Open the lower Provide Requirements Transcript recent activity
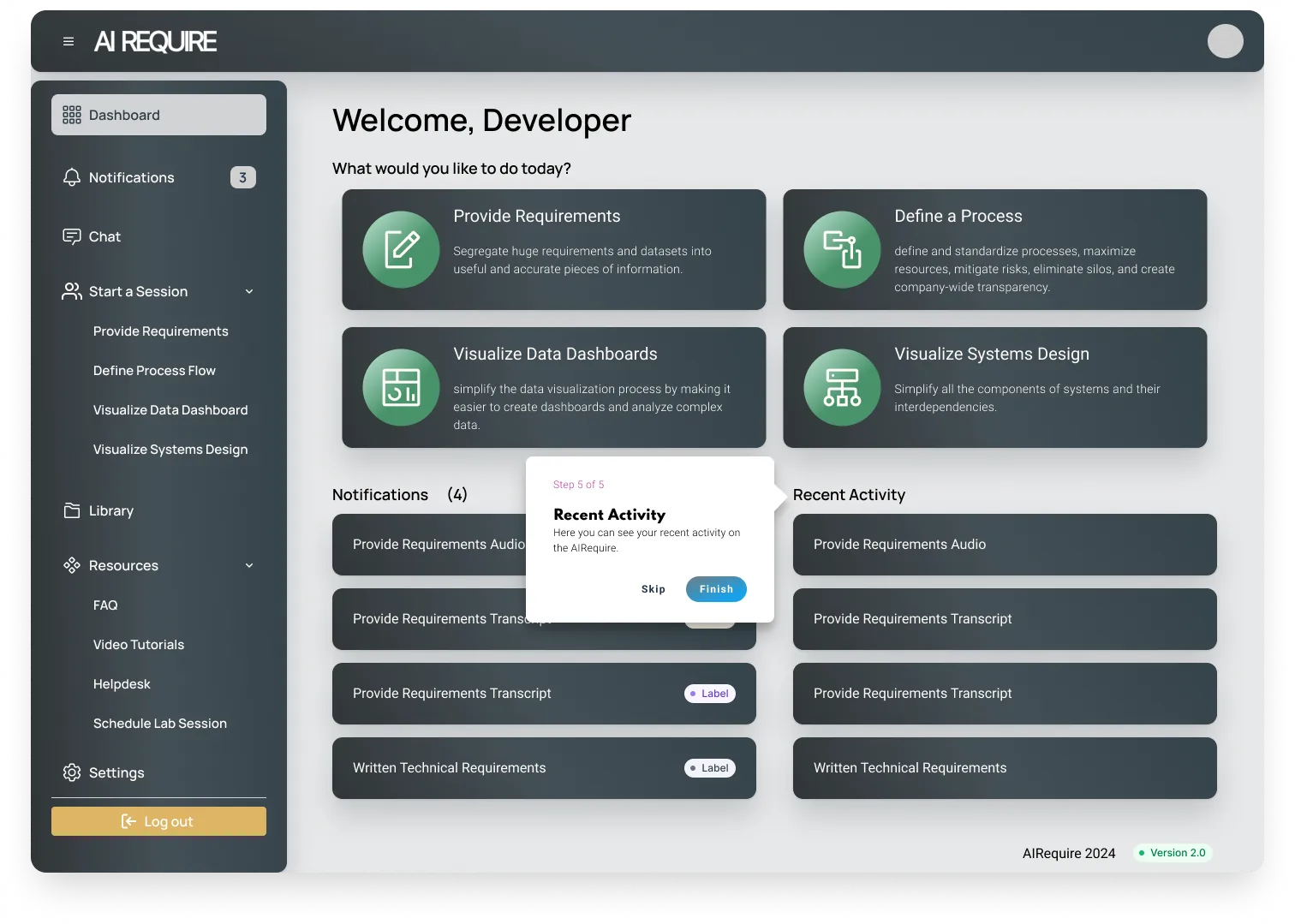 click(x=1005, y=694)
